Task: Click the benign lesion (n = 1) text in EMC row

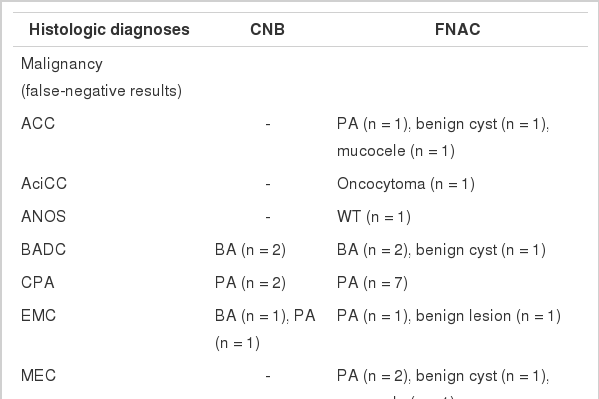Action: [488, 316]
